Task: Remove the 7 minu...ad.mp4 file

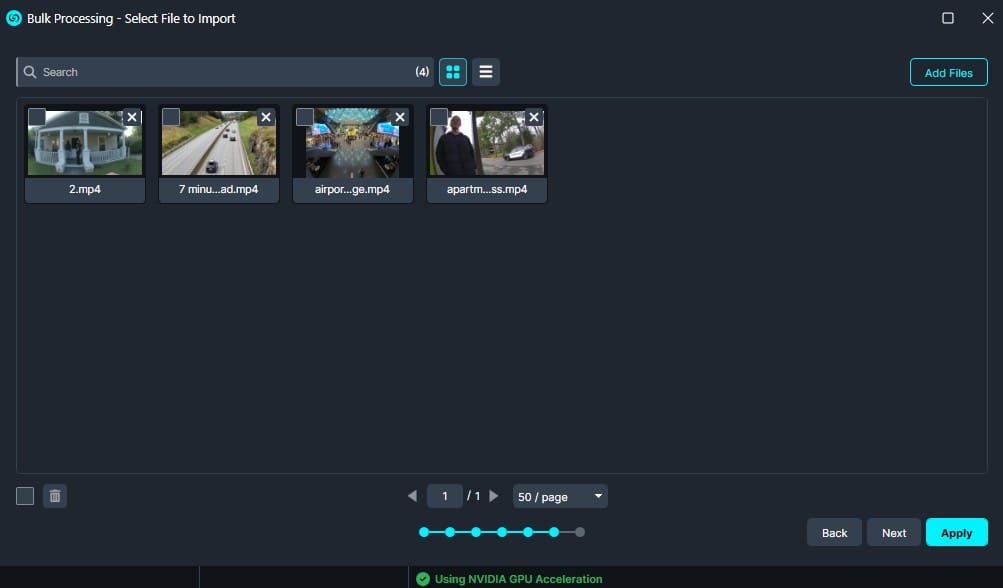Action: [266, 117]
